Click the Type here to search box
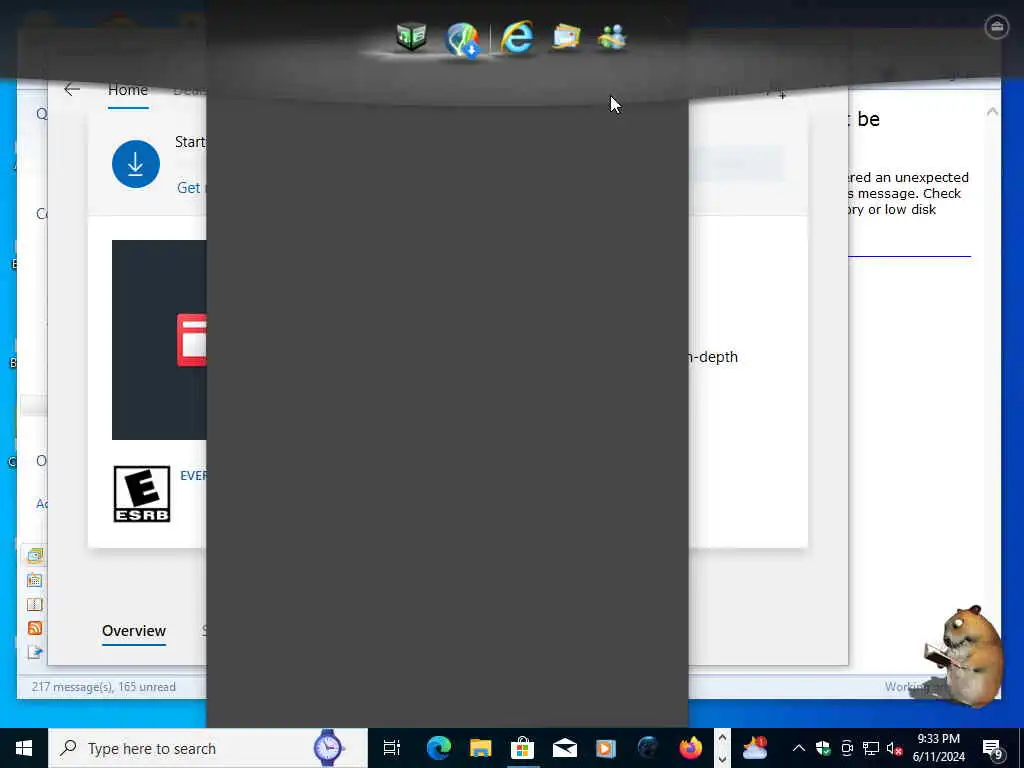This screenshot has height=768, width=1024. [x=208, y=748]
